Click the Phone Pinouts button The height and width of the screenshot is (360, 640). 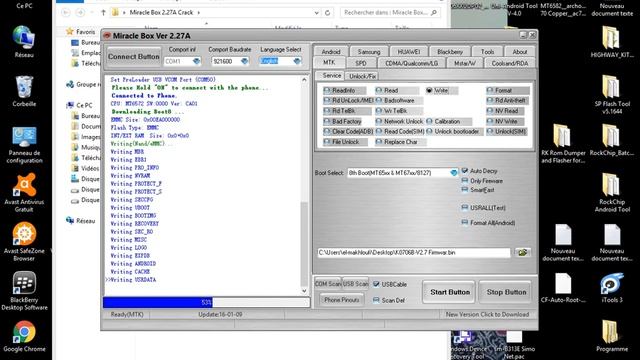[342, 300]
